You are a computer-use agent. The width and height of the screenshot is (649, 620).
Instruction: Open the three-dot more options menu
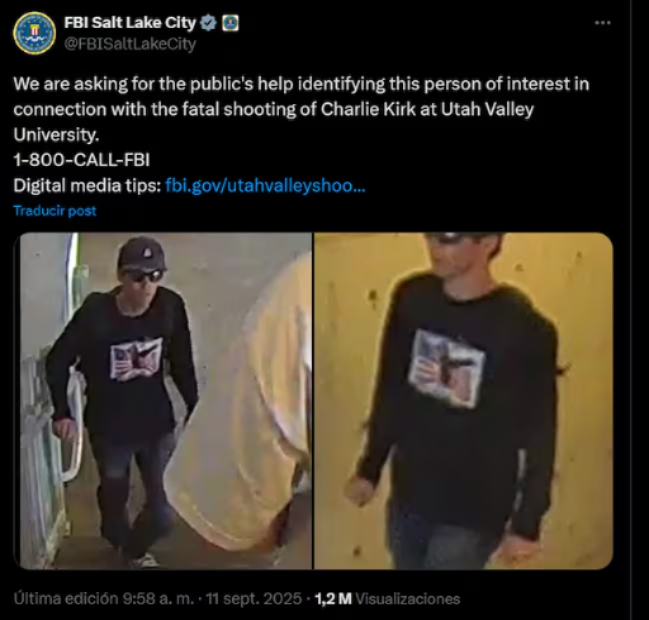602,23
